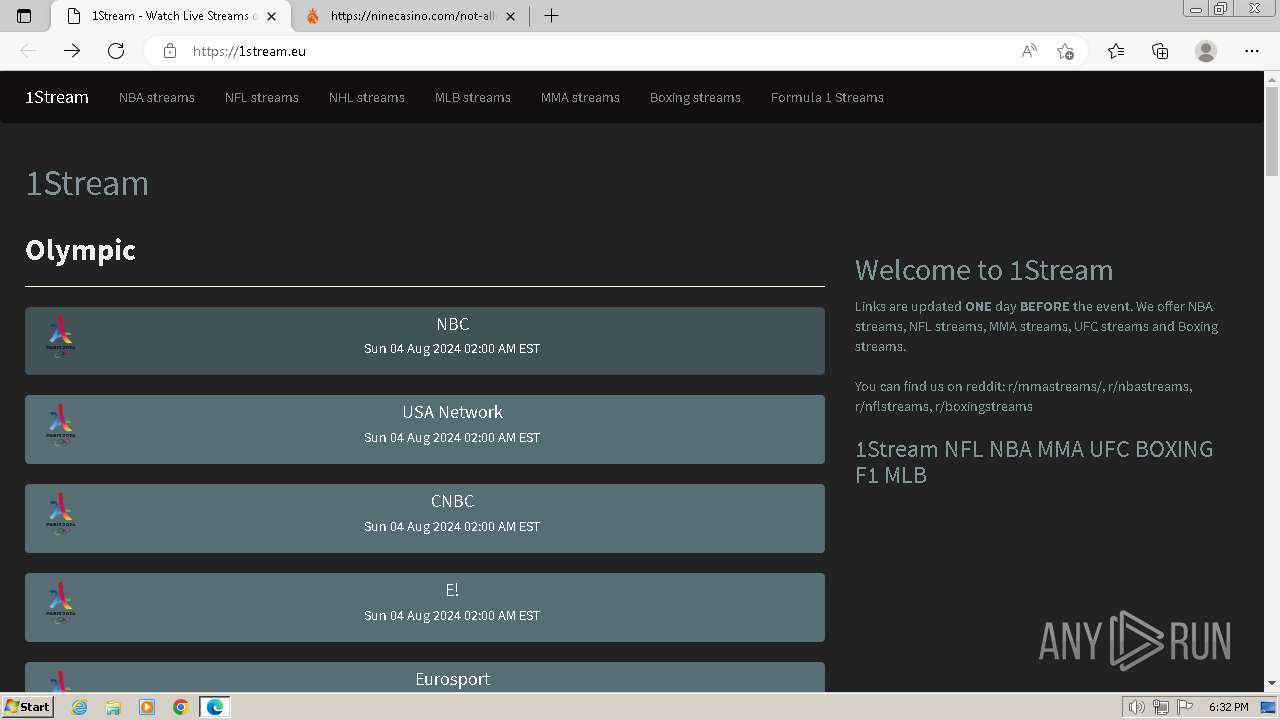Open Boxing streams menu item
This screenshot has height=720, width=1280.
pyautogui.click(x=695, y=97)
